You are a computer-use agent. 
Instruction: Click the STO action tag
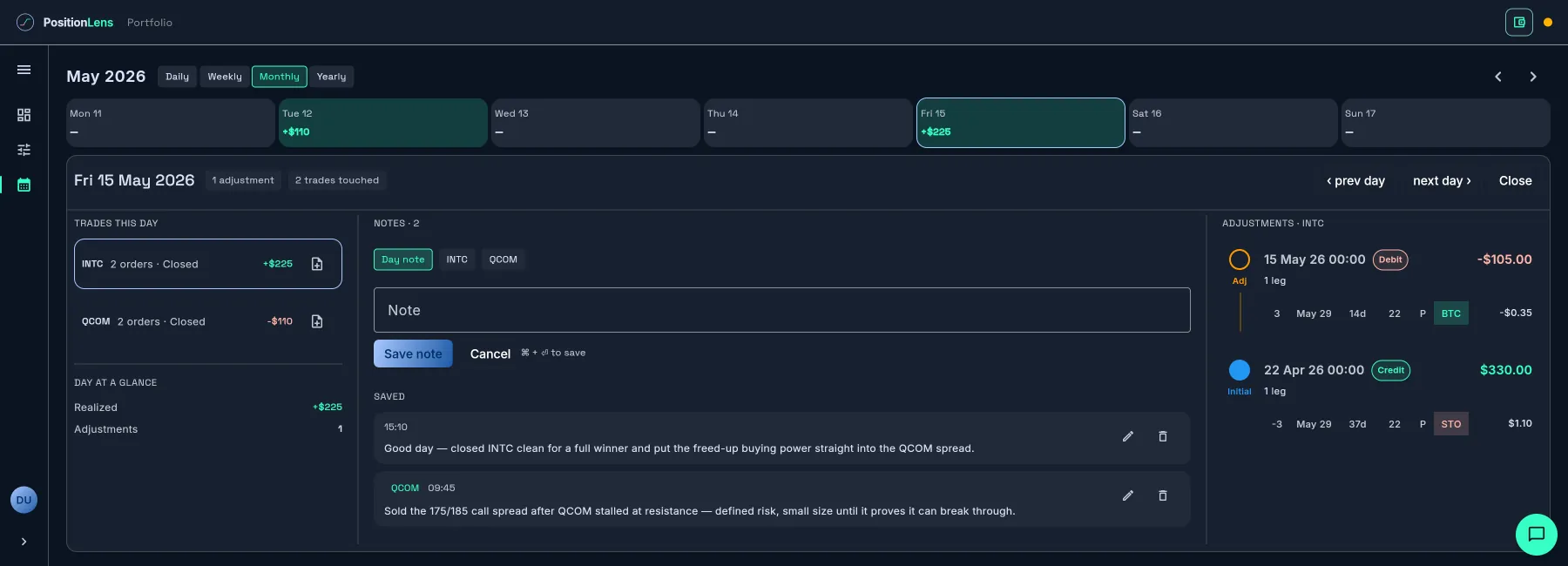pyautogui.click(x=1451, y=424)
